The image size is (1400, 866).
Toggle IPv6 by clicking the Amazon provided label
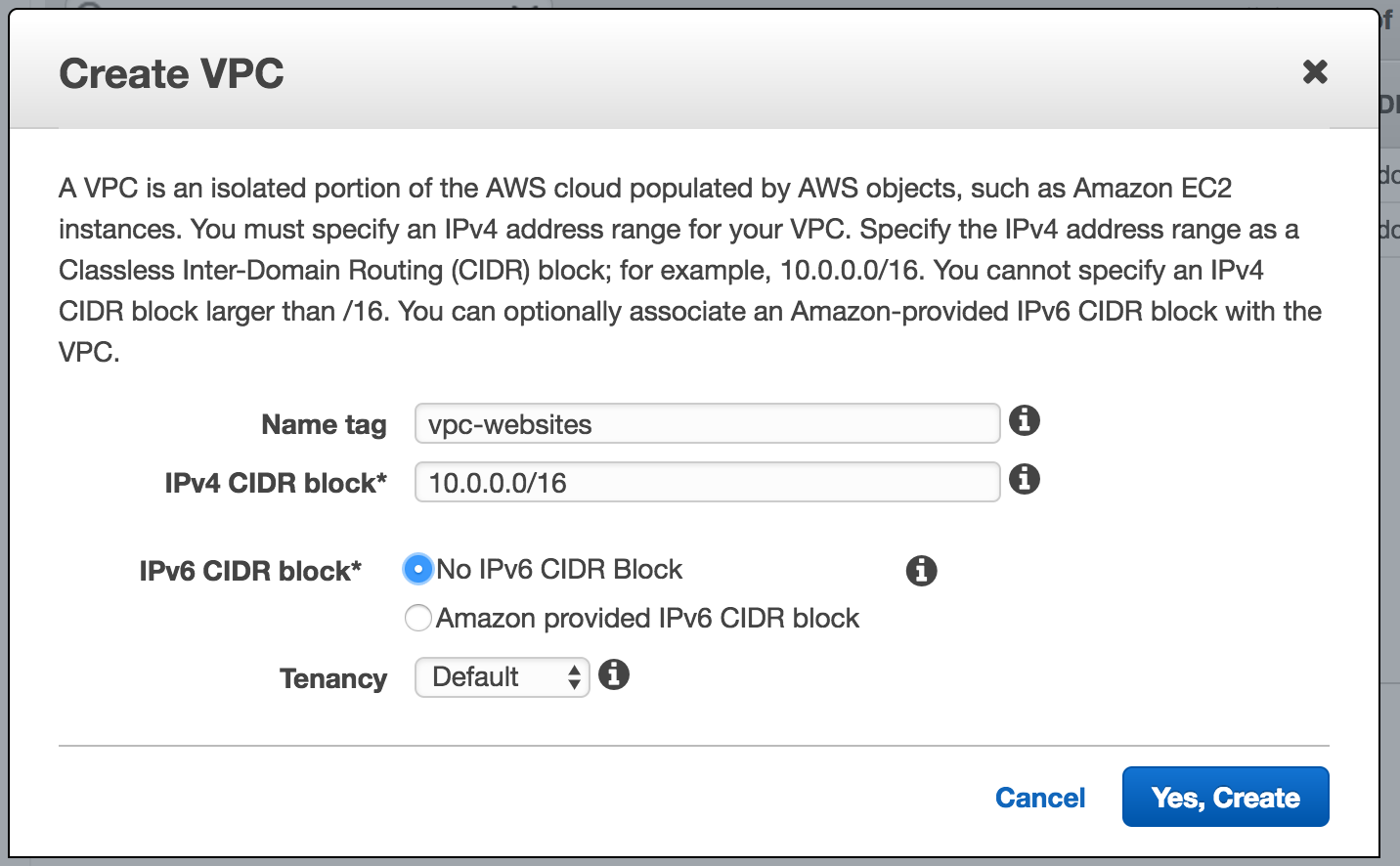(648, 618)
